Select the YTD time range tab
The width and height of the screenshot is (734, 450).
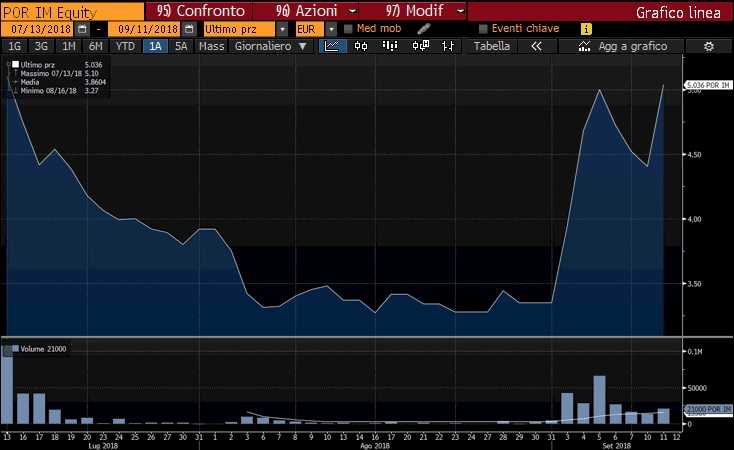125,46
